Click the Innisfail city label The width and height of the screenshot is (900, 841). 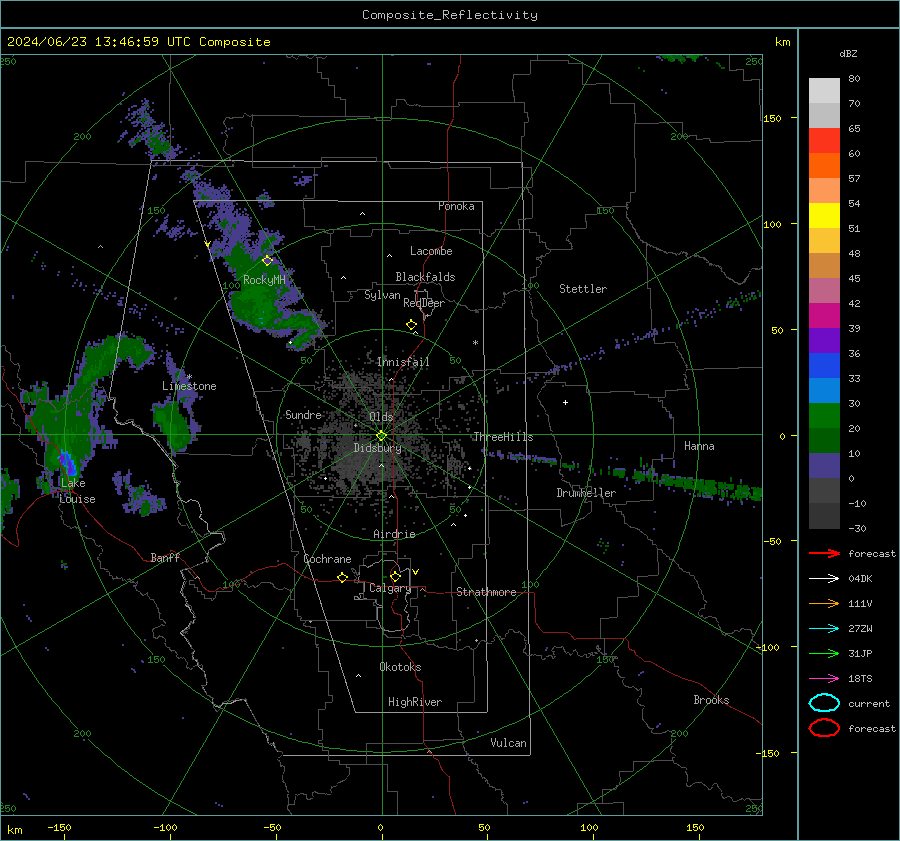[x=403, y=362]
